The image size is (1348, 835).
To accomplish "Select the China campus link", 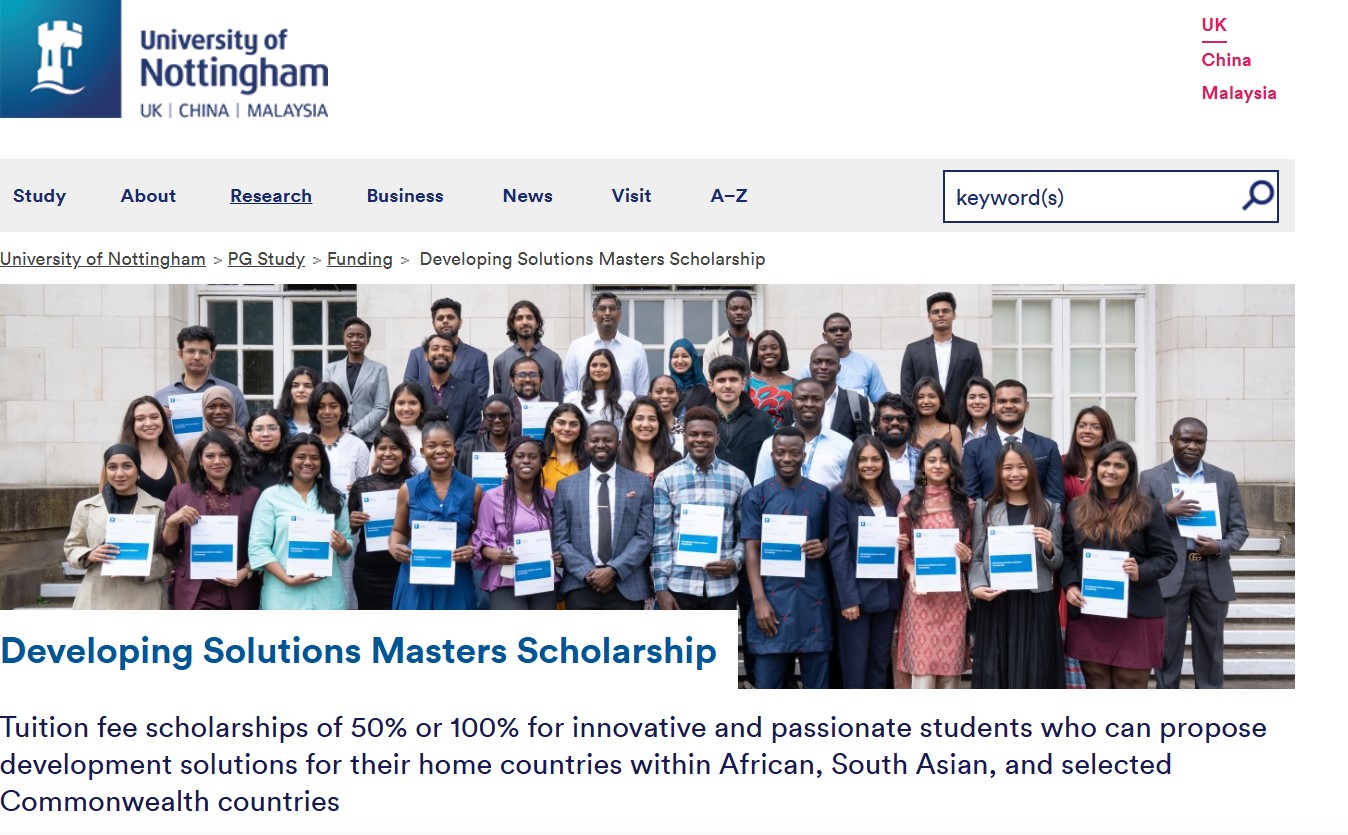I will (1226, 59).
